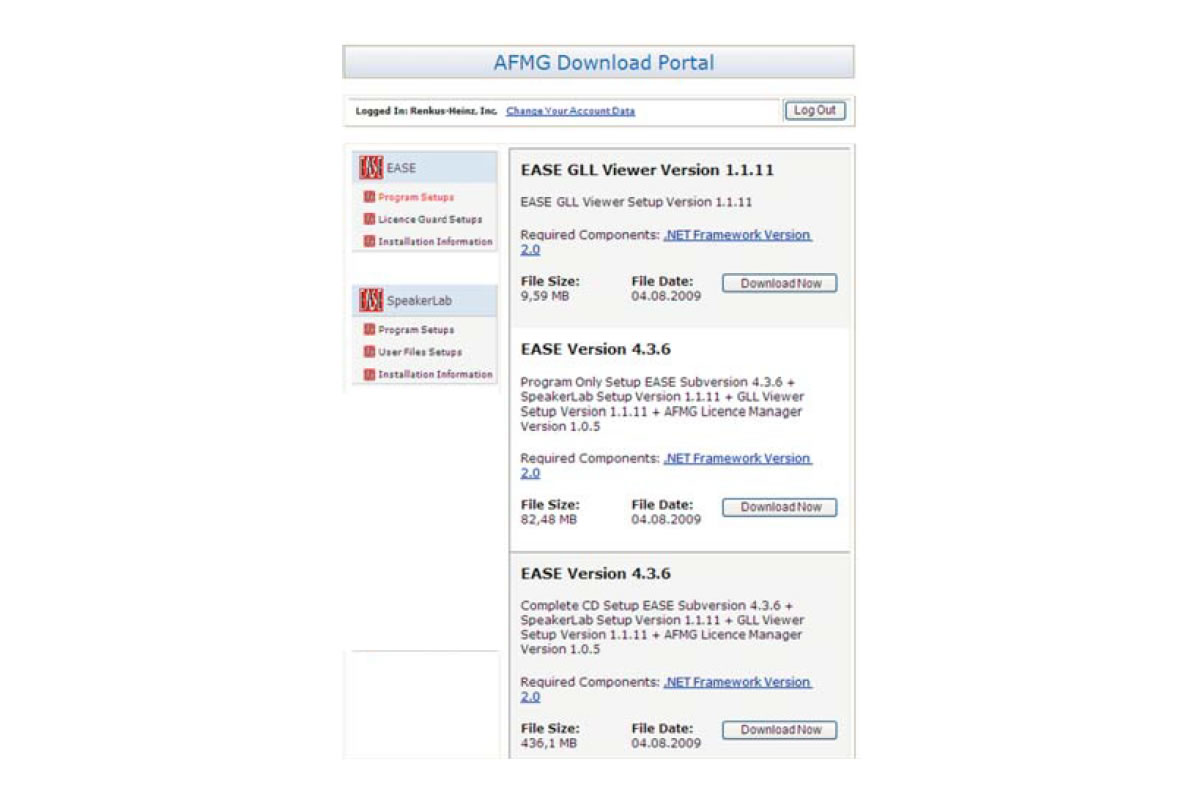This screenshot has width=1200, height=800.
Task: Click the '436,1 MB' file size value
Action: tap(549, 743)
